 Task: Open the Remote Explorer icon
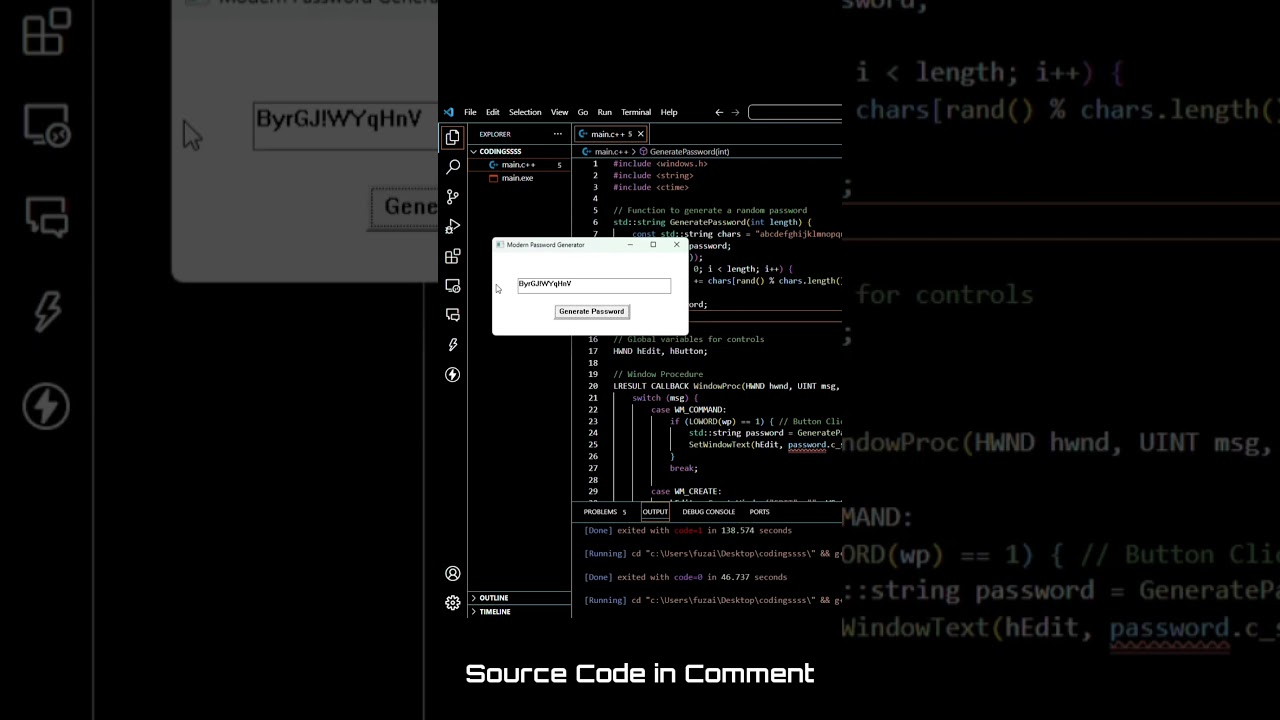452,286
